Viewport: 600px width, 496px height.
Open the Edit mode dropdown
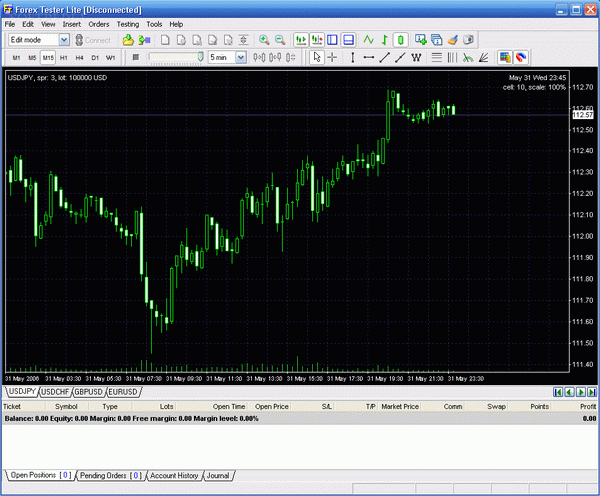(x=64, y=40)
